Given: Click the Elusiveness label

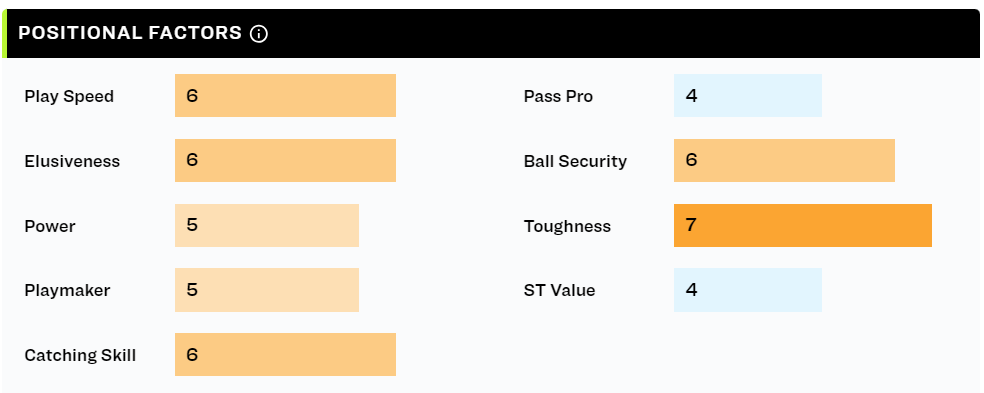Looking at the screenshot, I should [x=72, y=161].
